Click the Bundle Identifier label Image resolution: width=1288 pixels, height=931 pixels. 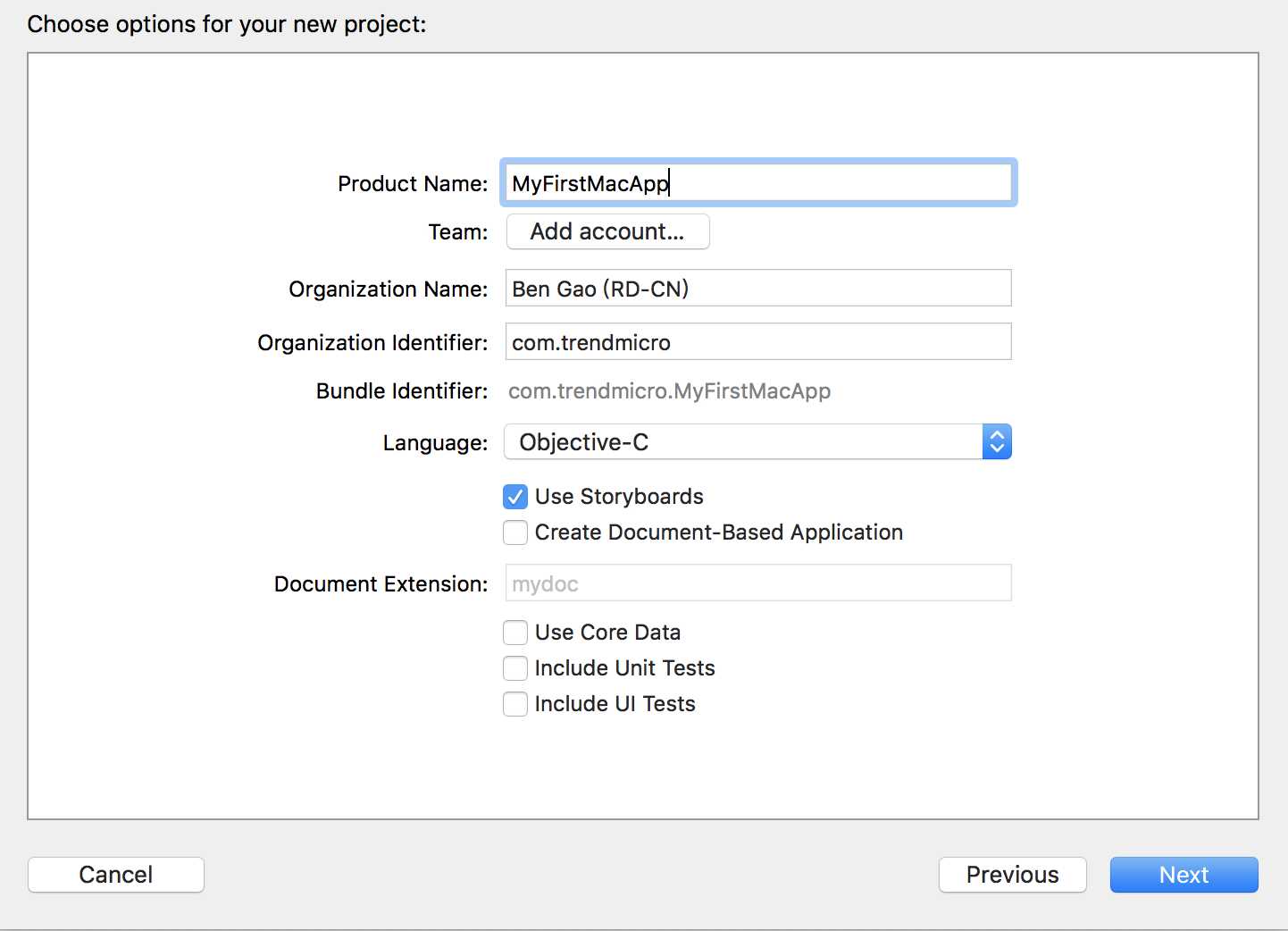tap(402, 391)
